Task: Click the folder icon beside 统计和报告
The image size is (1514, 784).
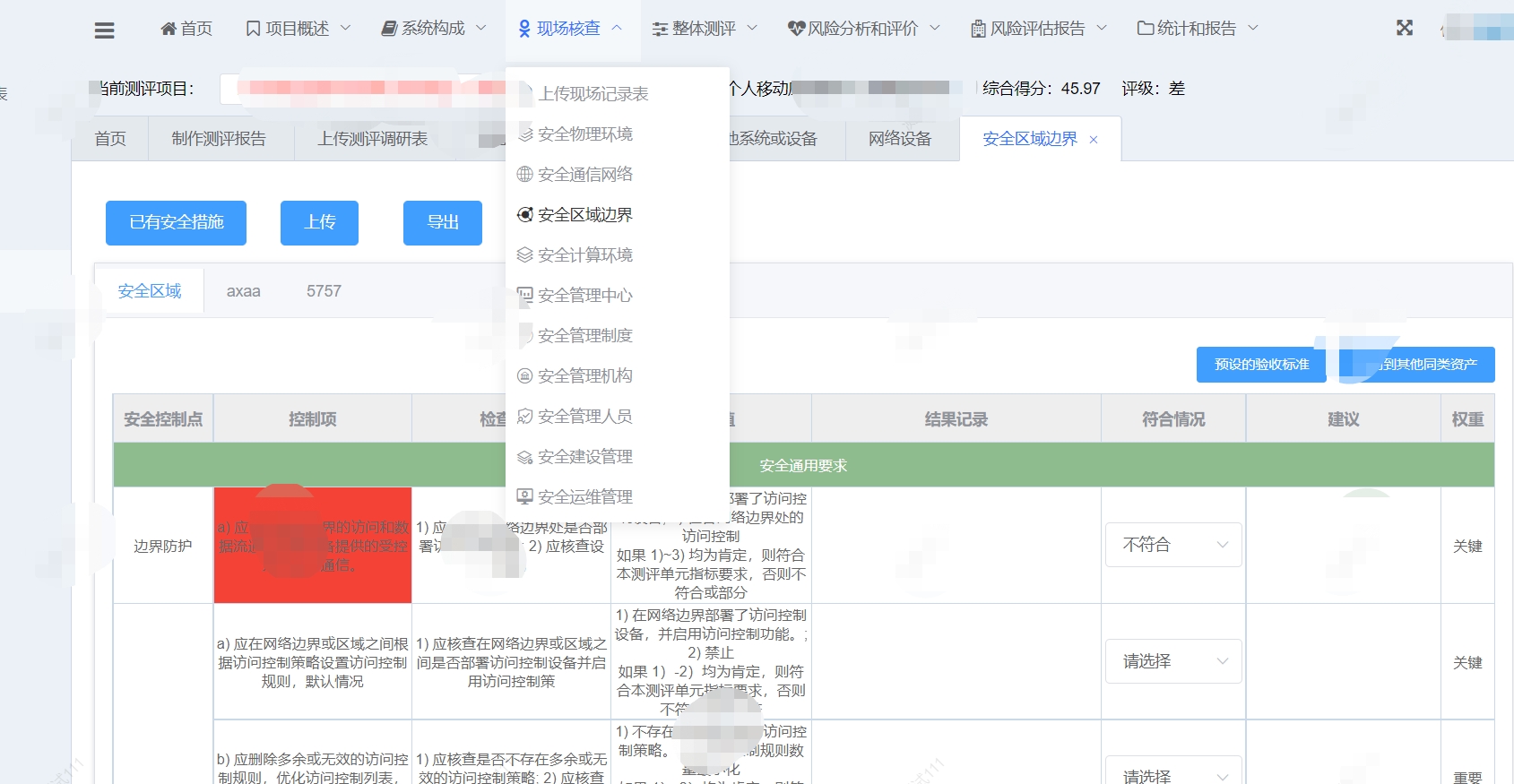Action: tap(1146, 28)
